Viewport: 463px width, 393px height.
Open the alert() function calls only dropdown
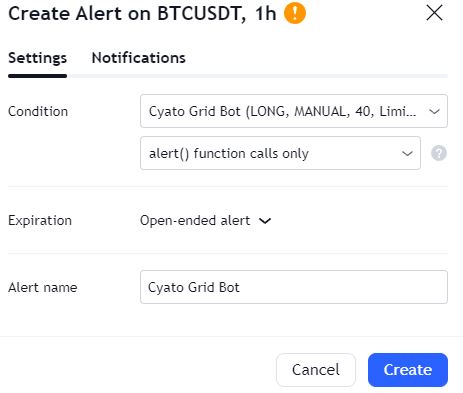click(x=280, y=153)
